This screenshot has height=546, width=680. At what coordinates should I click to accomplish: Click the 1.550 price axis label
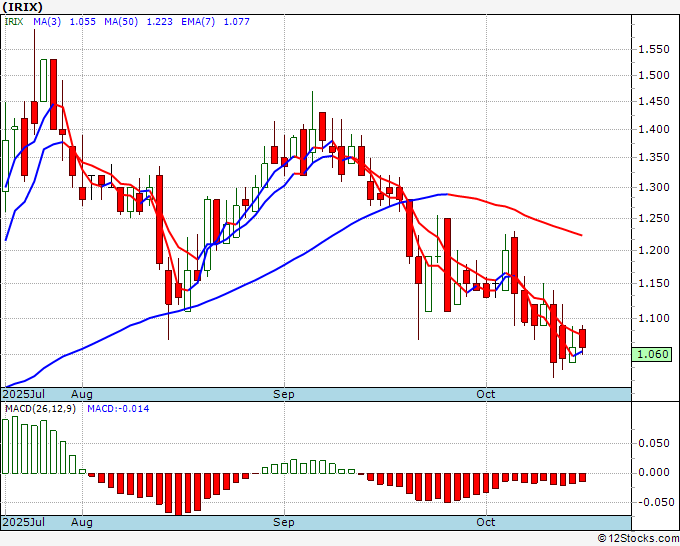click(654, 49)
